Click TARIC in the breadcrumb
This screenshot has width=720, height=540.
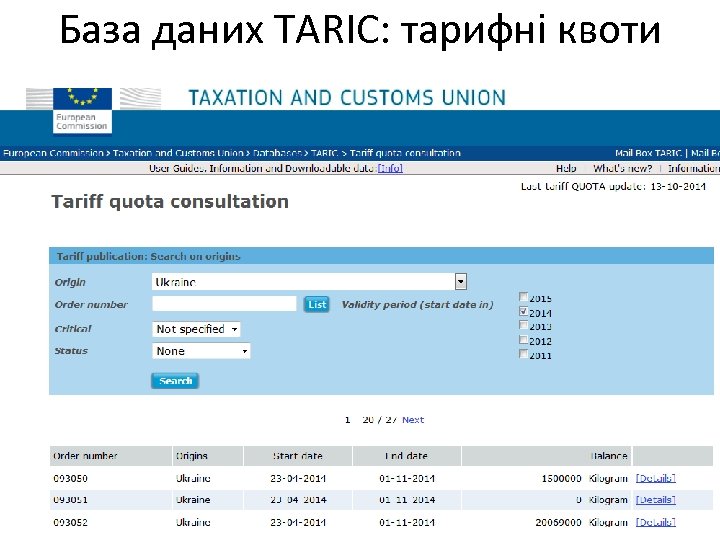click(x=325, y=153)
